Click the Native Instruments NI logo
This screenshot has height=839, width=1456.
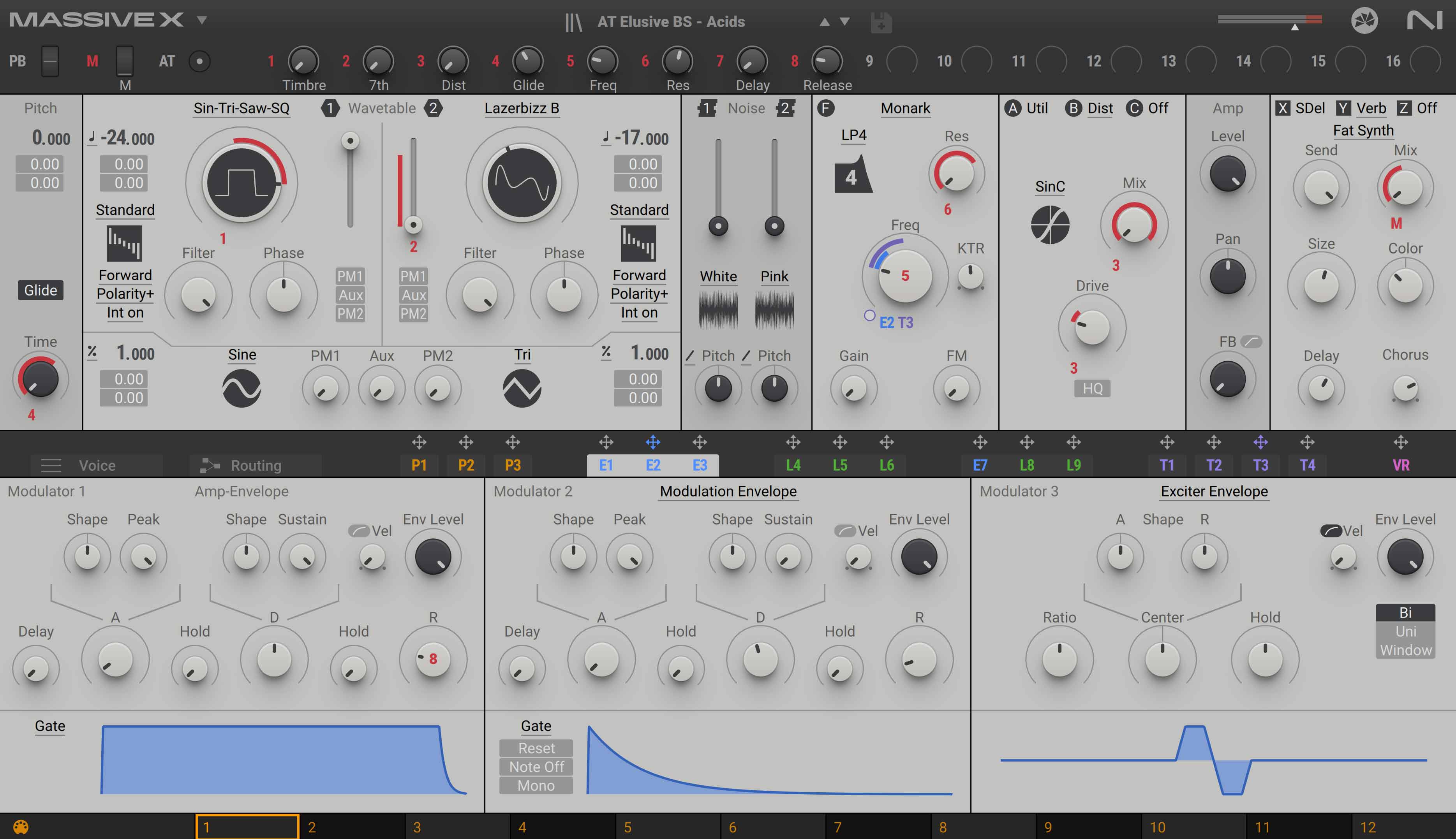pos(1424,21)
